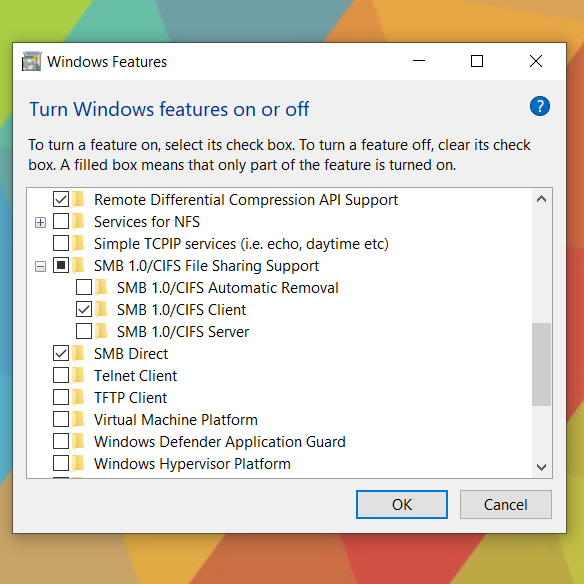
Task: Select Windows Defender Application Guard item
Action: click(220, 442)
